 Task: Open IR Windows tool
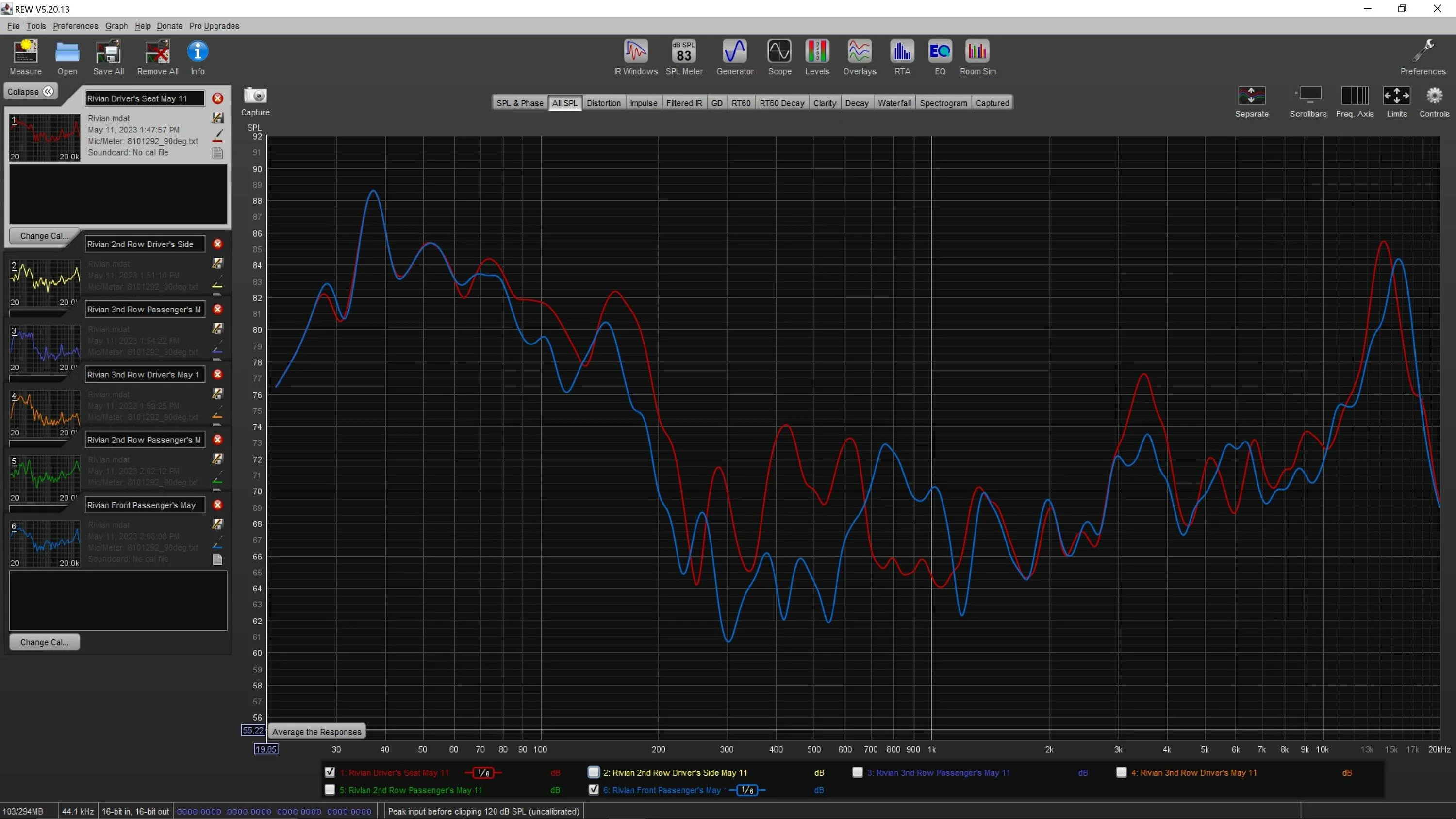coord(636,57)
